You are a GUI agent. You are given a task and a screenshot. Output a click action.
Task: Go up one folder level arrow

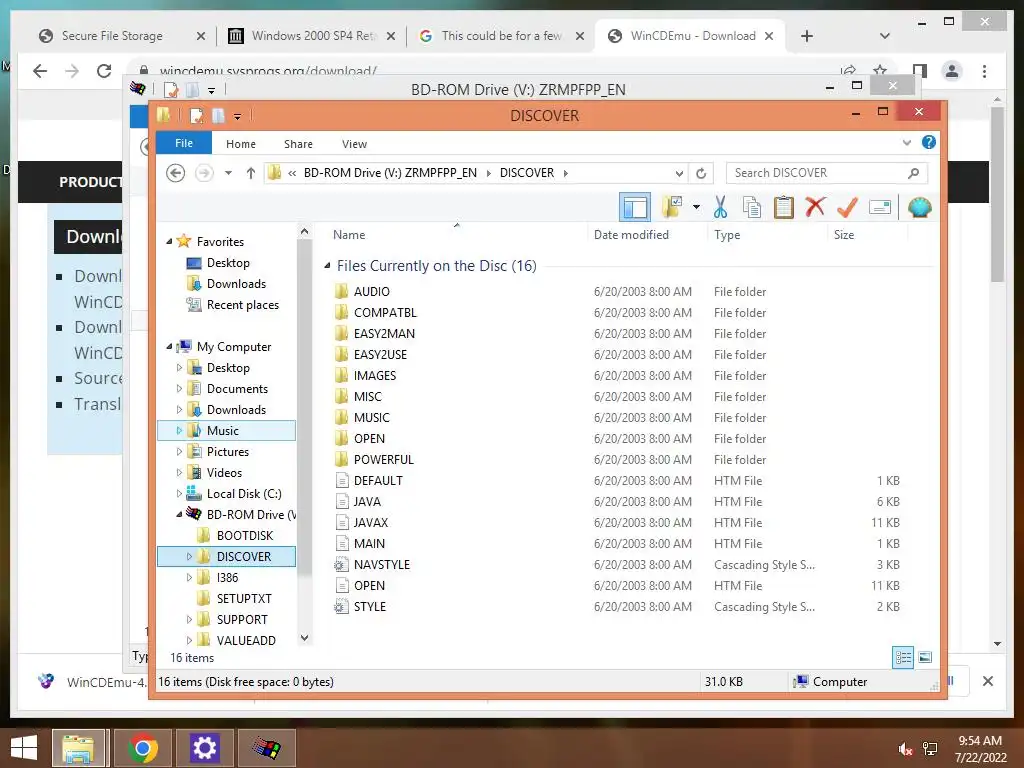pyautogui.click(x=251, y=173)
